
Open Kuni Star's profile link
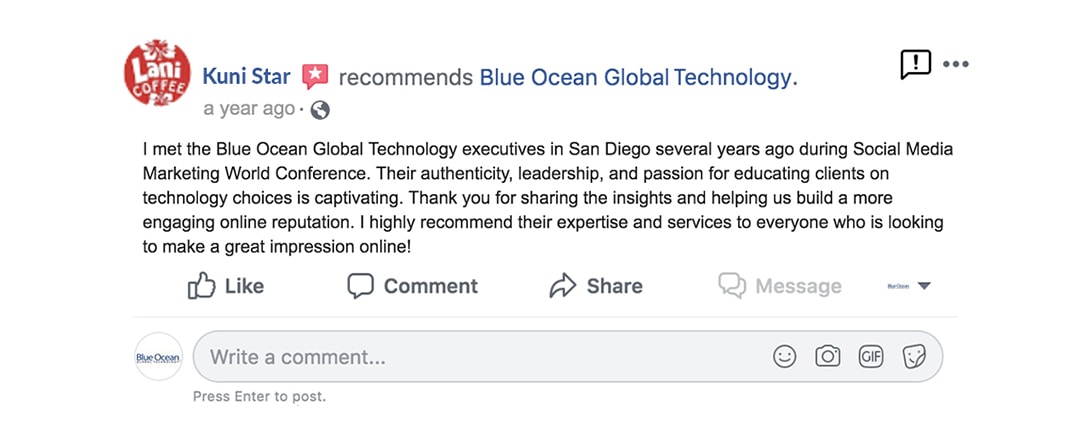(246, 76)
